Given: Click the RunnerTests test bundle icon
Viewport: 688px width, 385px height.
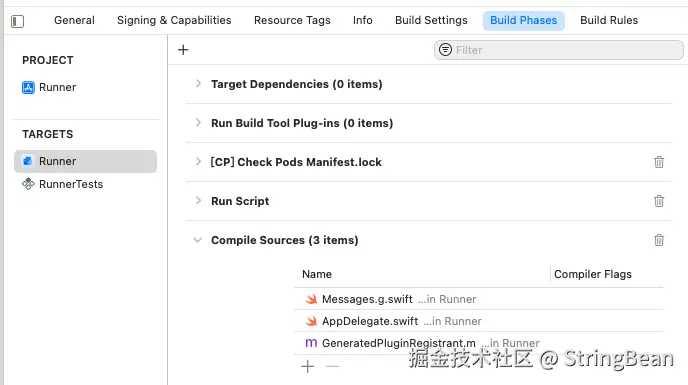Looking at the screenshot, I should click(28, 184).
